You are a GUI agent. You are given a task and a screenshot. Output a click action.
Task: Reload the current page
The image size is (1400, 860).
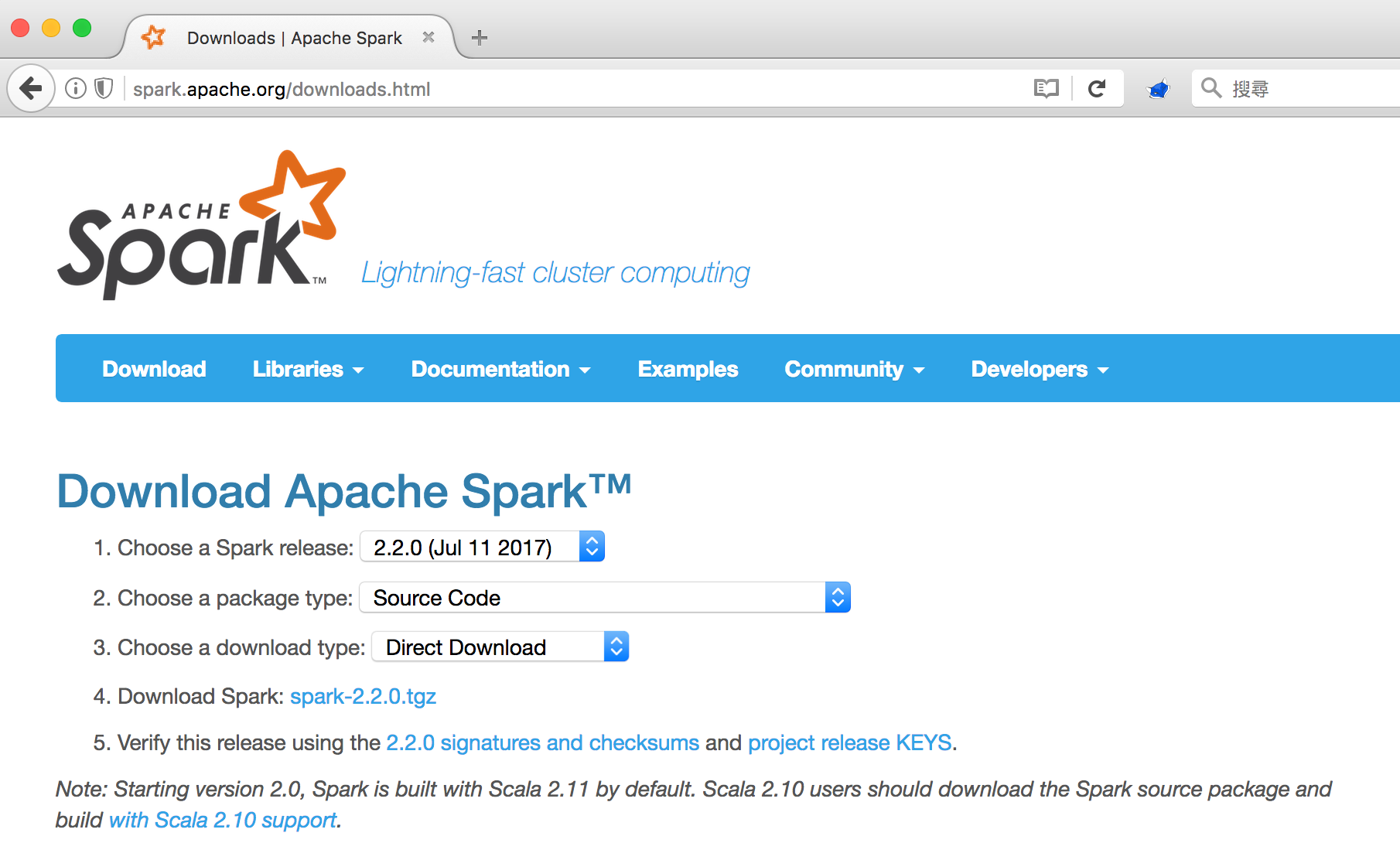tap(1097, 88)
